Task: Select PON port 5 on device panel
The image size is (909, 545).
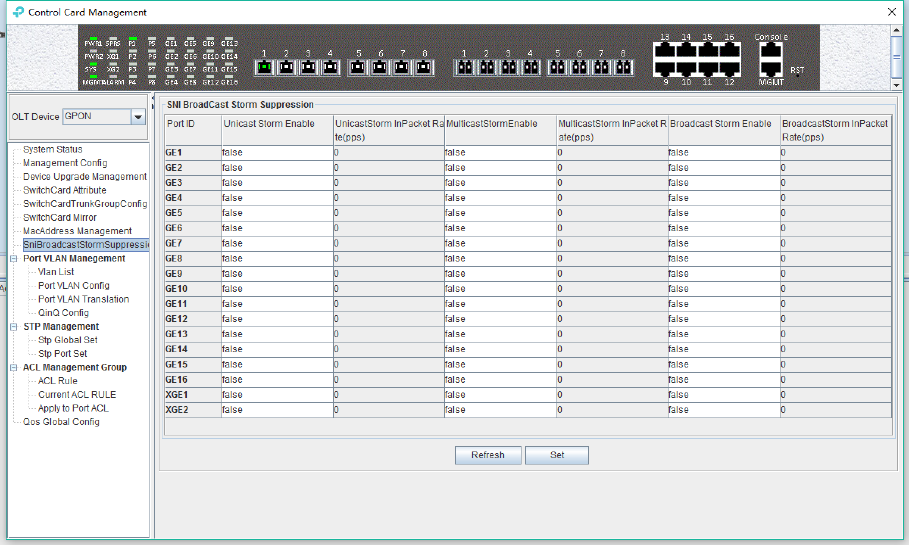Action: (x=358, y=67)
